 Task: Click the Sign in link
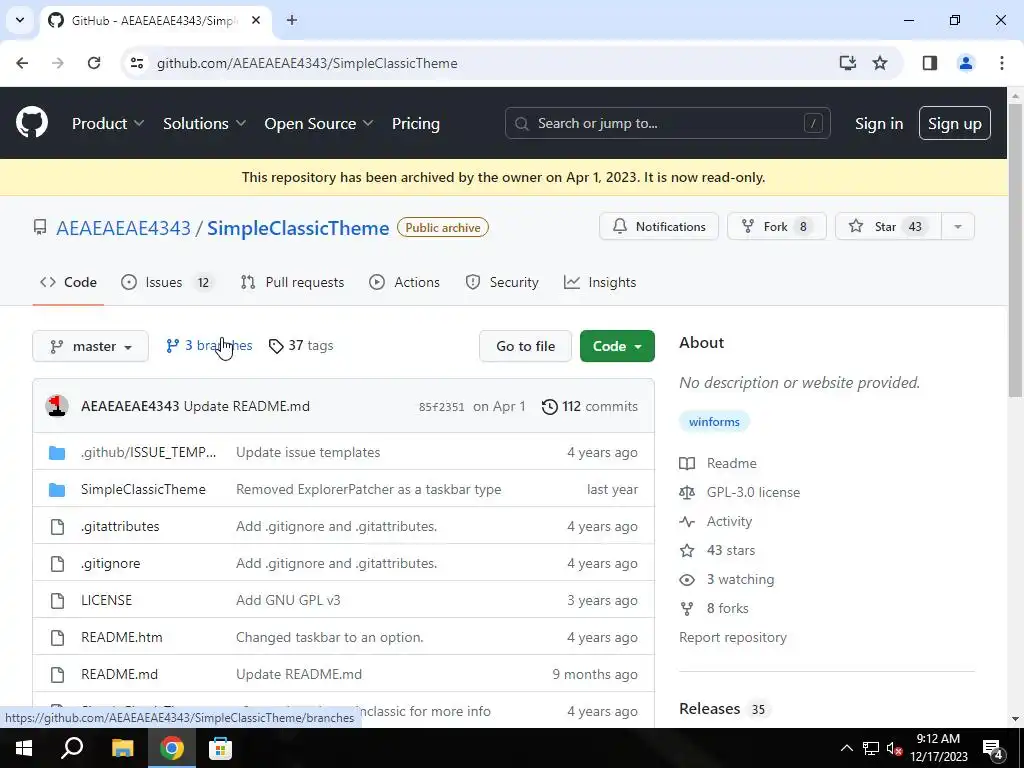pyautogui.click(x=878, y=123)
